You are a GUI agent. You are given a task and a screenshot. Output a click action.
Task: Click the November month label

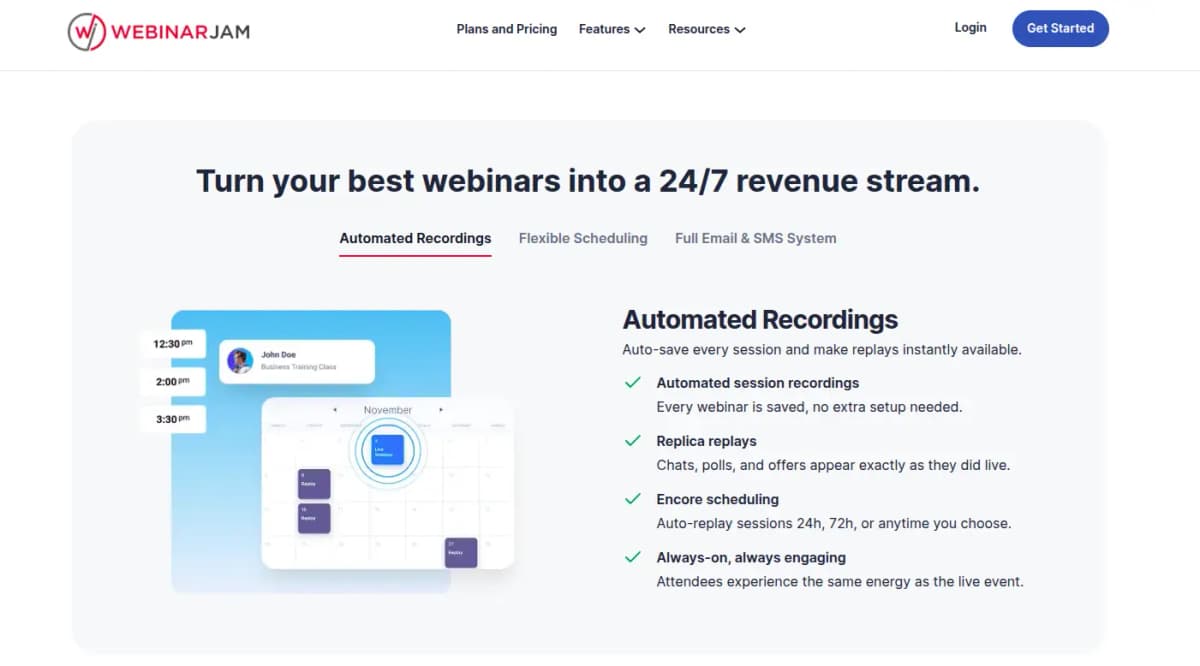(x=388, y=410)
